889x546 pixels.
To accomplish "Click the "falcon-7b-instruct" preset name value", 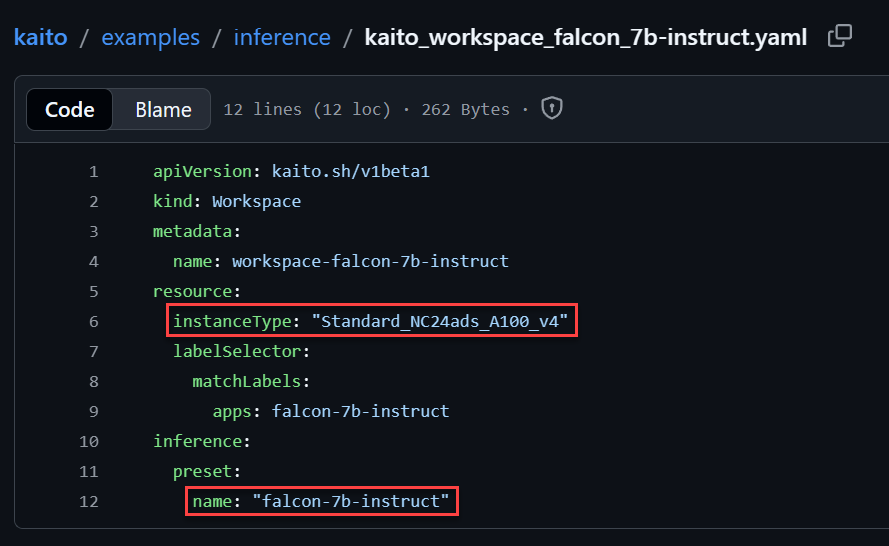I will (x=350, y=501).
